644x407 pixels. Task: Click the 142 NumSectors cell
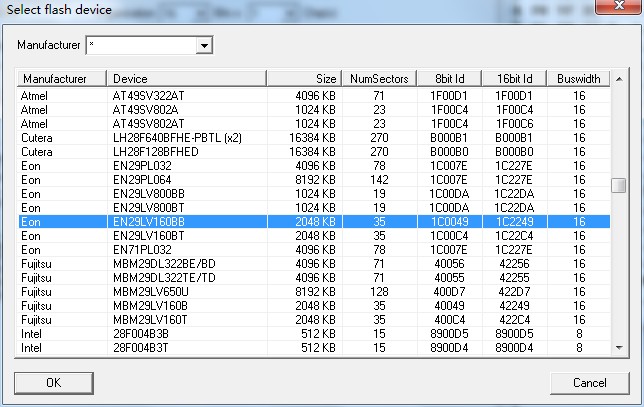coord(379,179)
